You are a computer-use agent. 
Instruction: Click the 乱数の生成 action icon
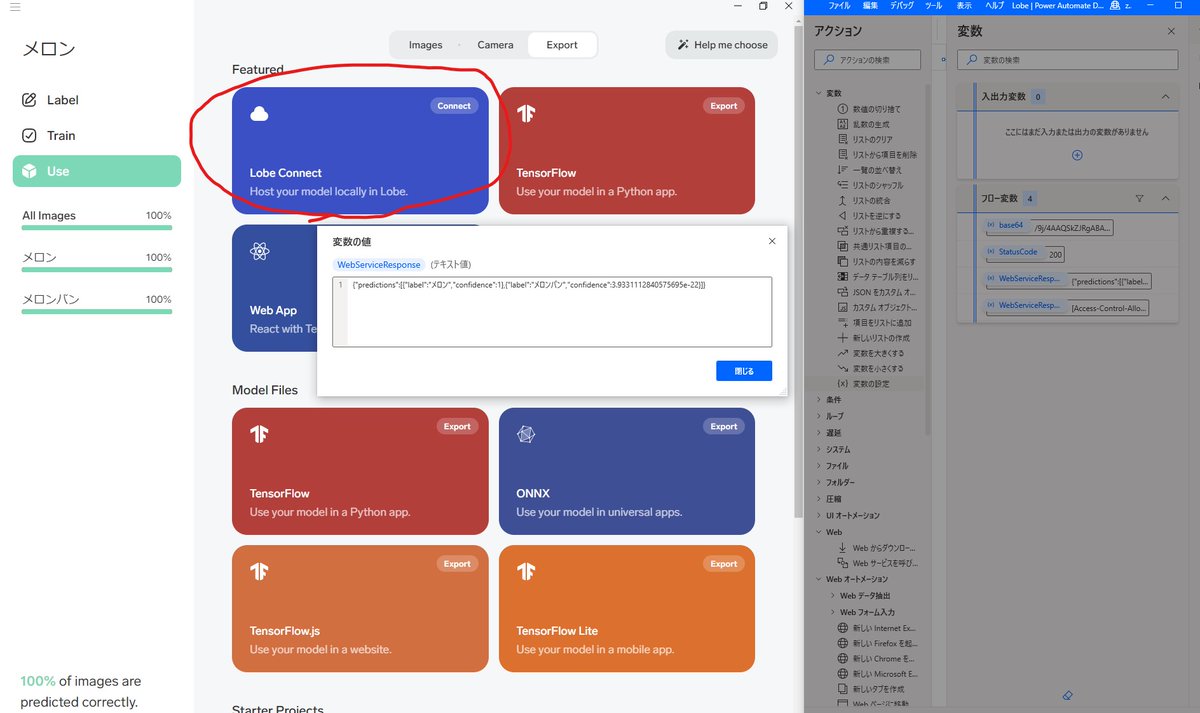click(x=843, y=124)
